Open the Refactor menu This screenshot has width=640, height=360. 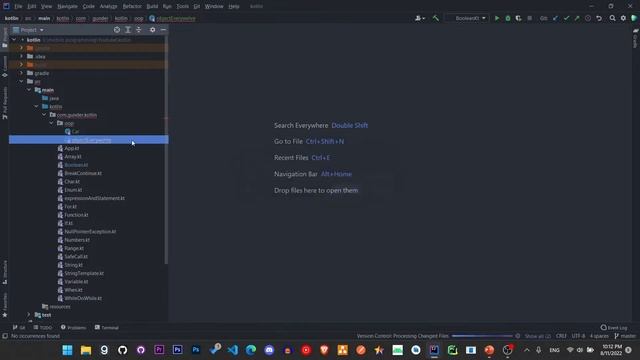pyautogui.click(x=132, y=7)
